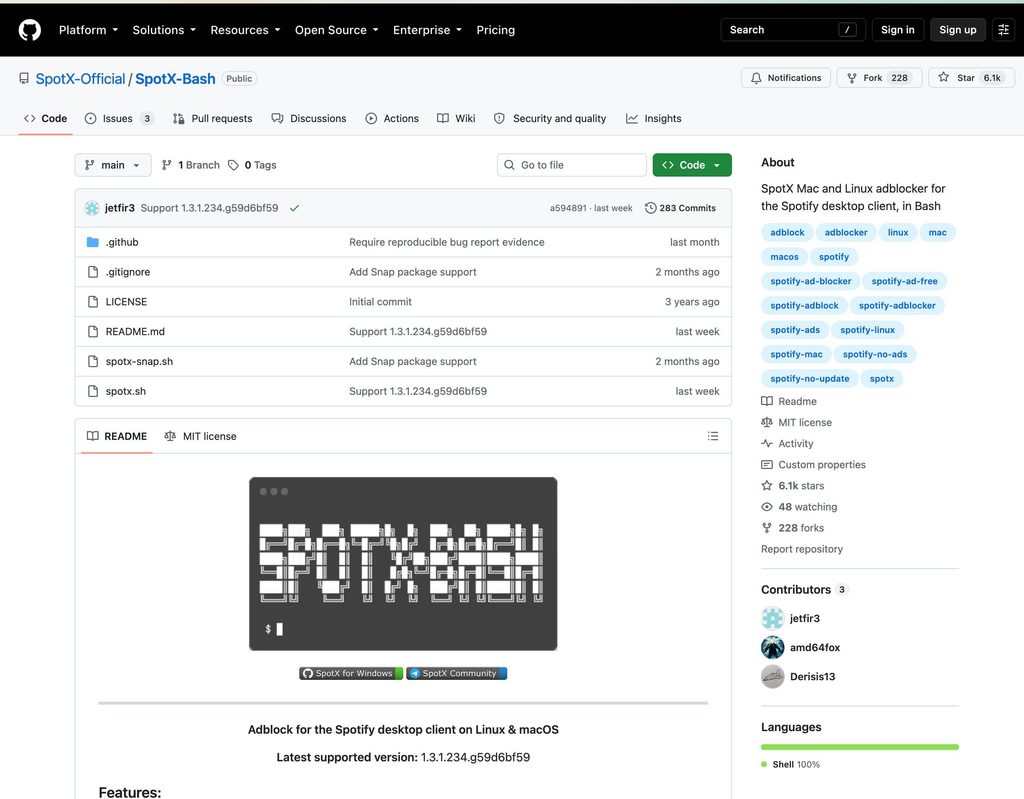The image size is (1024, 799).
Task: Switch to the Actions tab
Action: pos(392,118)
